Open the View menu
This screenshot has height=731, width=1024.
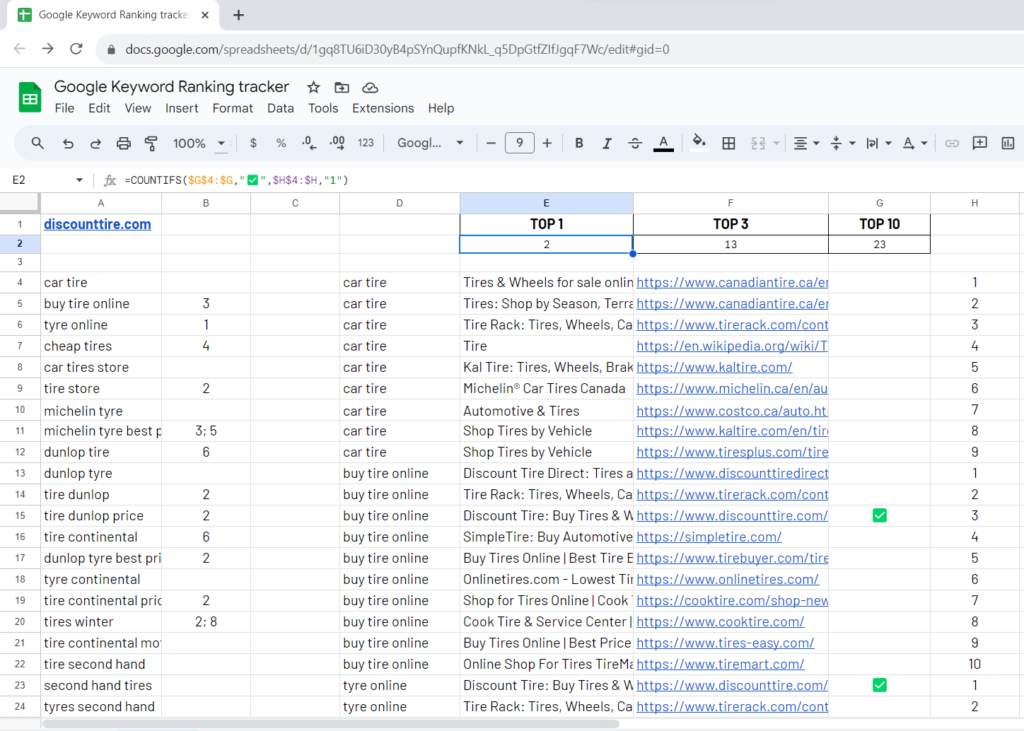pyautogui.click(x=138, y=108)
